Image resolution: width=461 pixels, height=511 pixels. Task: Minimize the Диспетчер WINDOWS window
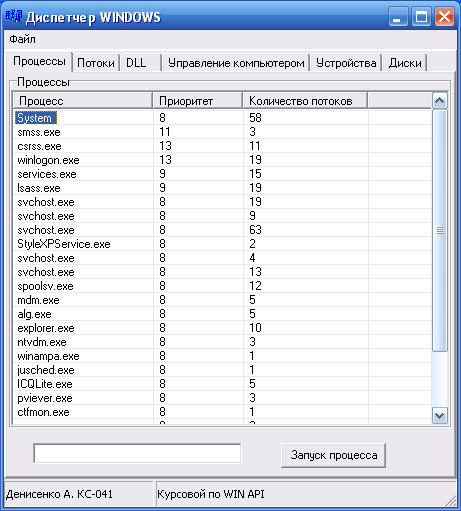(398, 17)
